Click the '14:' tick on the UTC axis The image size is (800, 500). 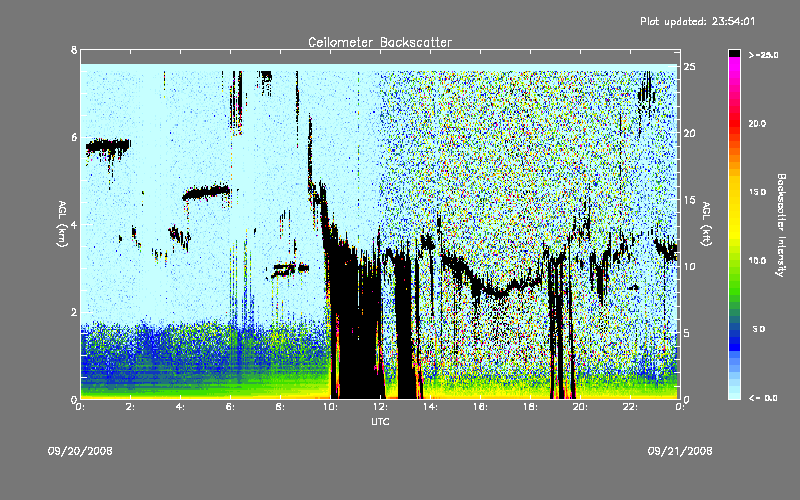(431, 407)
